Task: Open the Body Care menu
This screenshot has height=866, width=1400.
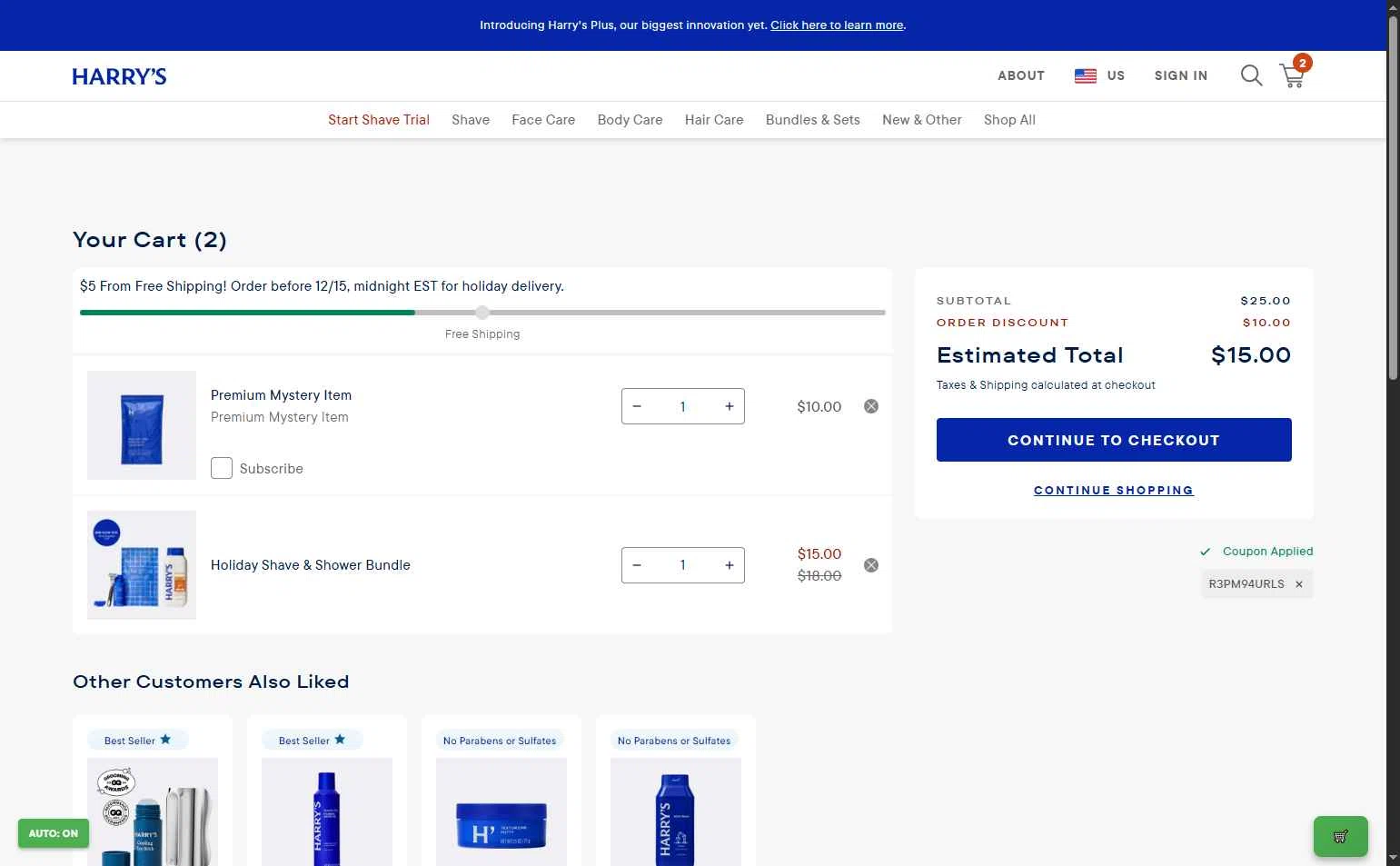Action: (x=630, y=120)
